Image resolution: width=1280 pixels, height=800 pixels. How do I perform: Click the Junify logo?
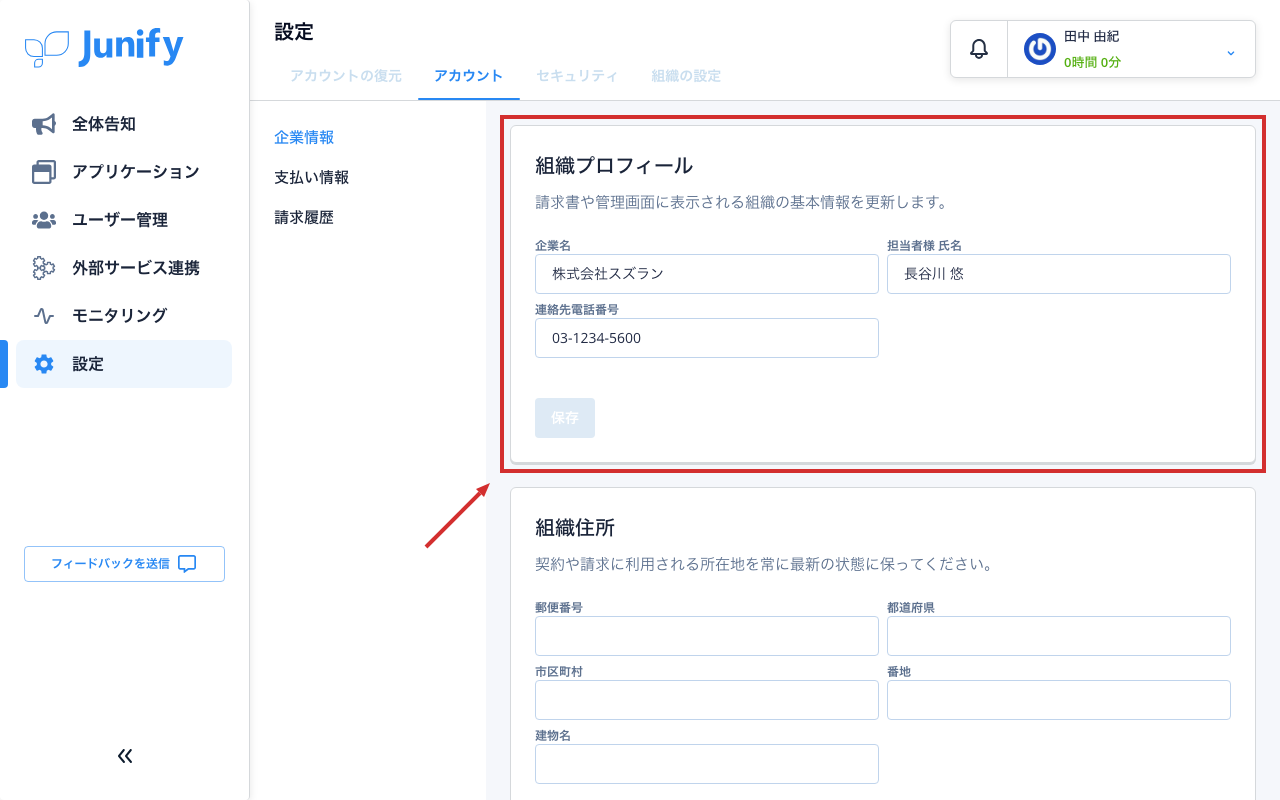[104, 47]
